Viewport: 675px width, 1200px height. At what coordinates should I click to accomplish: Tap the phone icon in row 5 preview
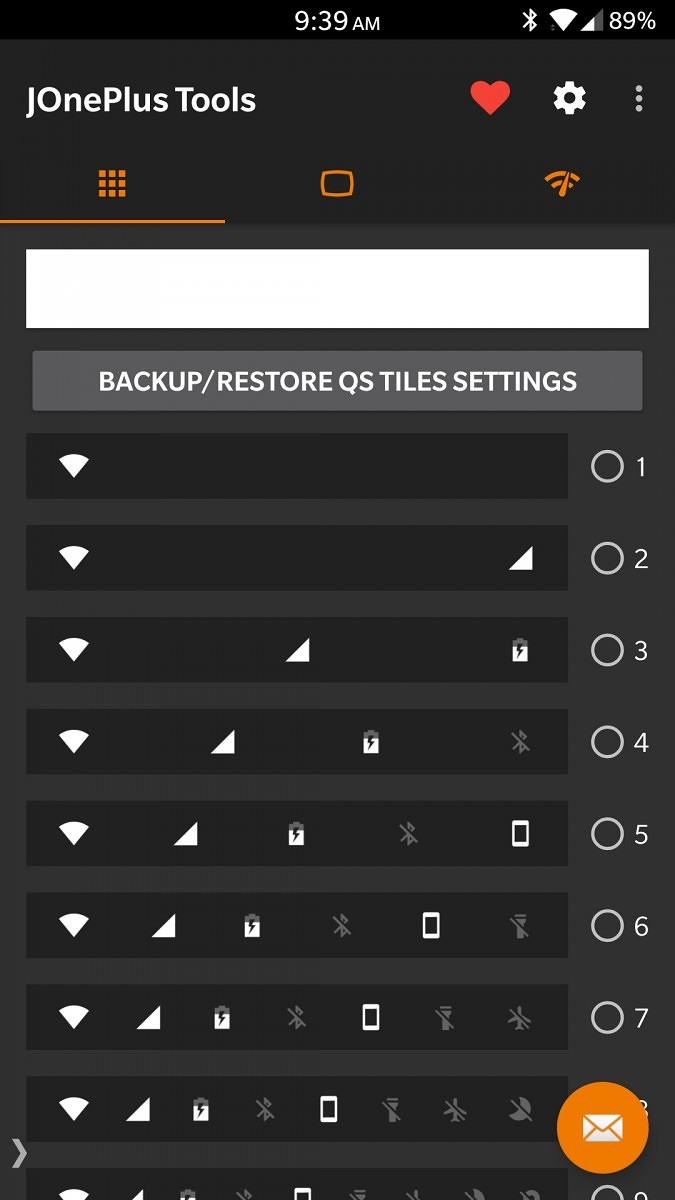[520, 834]
